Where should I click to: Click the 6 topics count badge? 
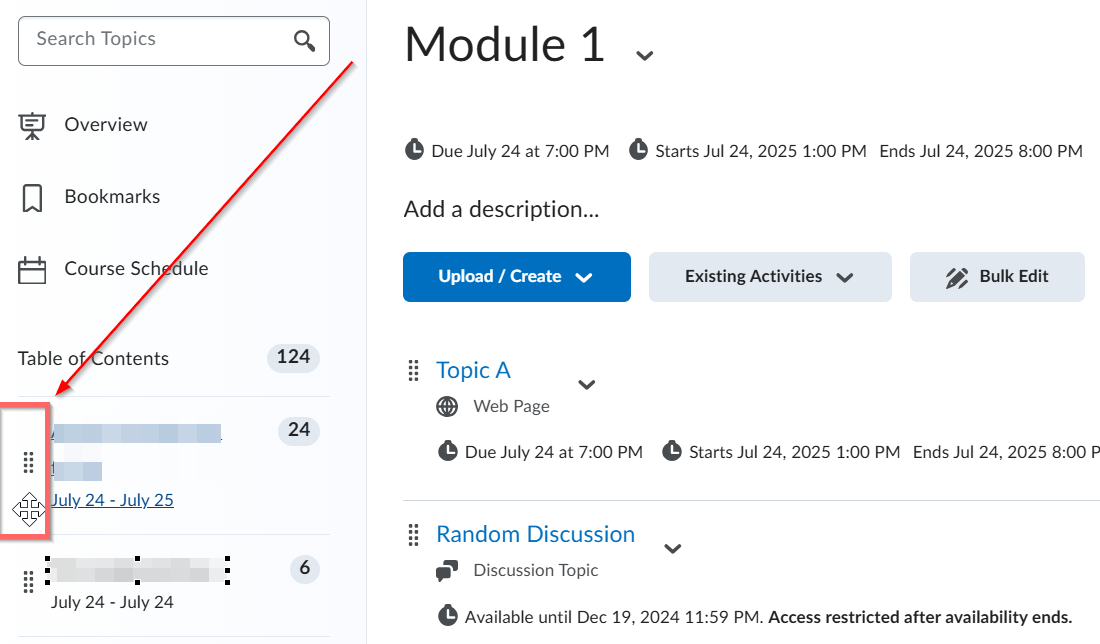(x=304, y=568)
